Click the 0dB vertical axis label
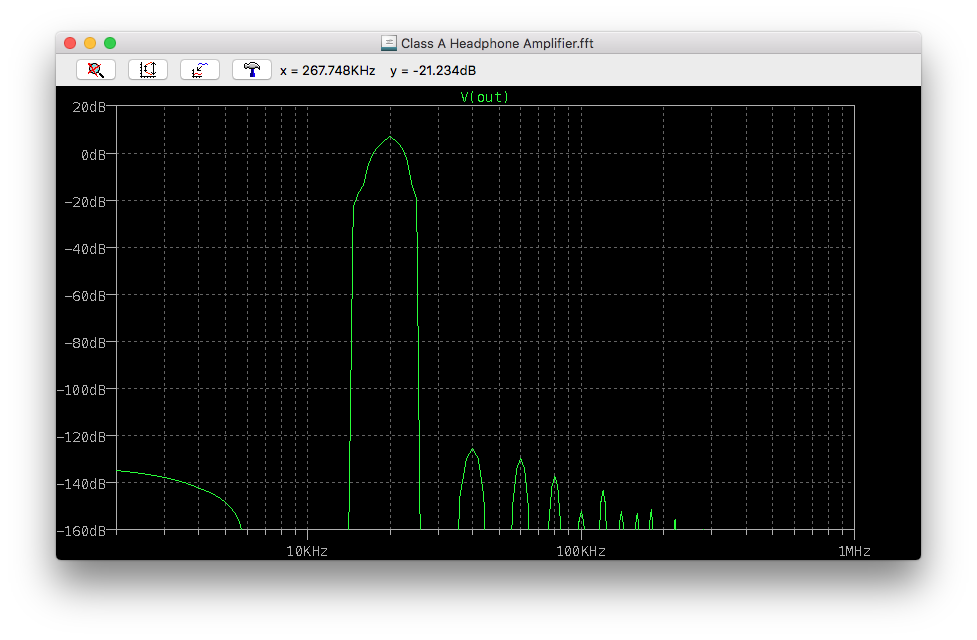Image resolution: width=977 pixels, height=640 pixels. click(93, 155)
